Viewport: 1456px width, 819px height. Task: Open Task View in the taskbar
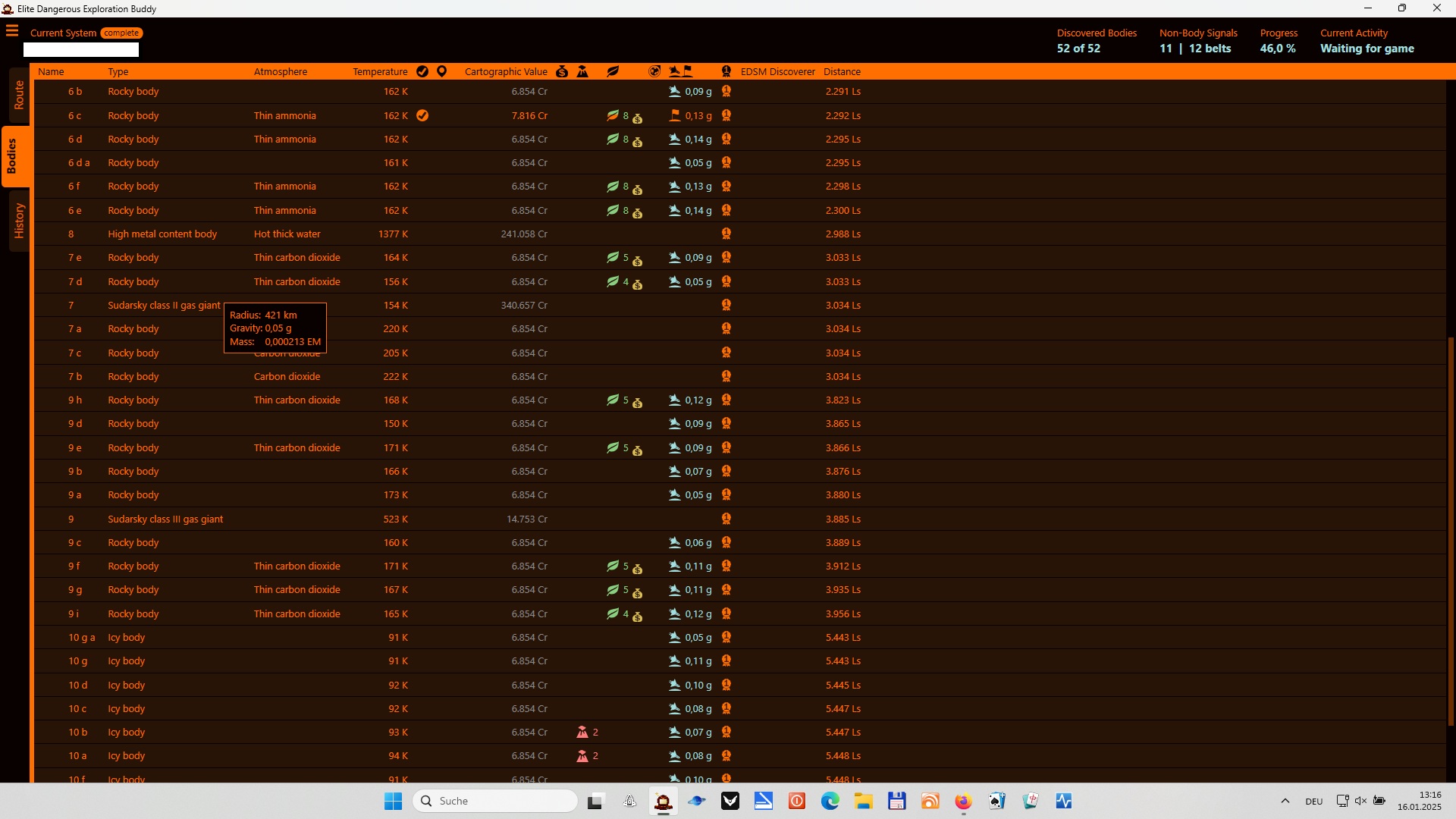[596, 801]
